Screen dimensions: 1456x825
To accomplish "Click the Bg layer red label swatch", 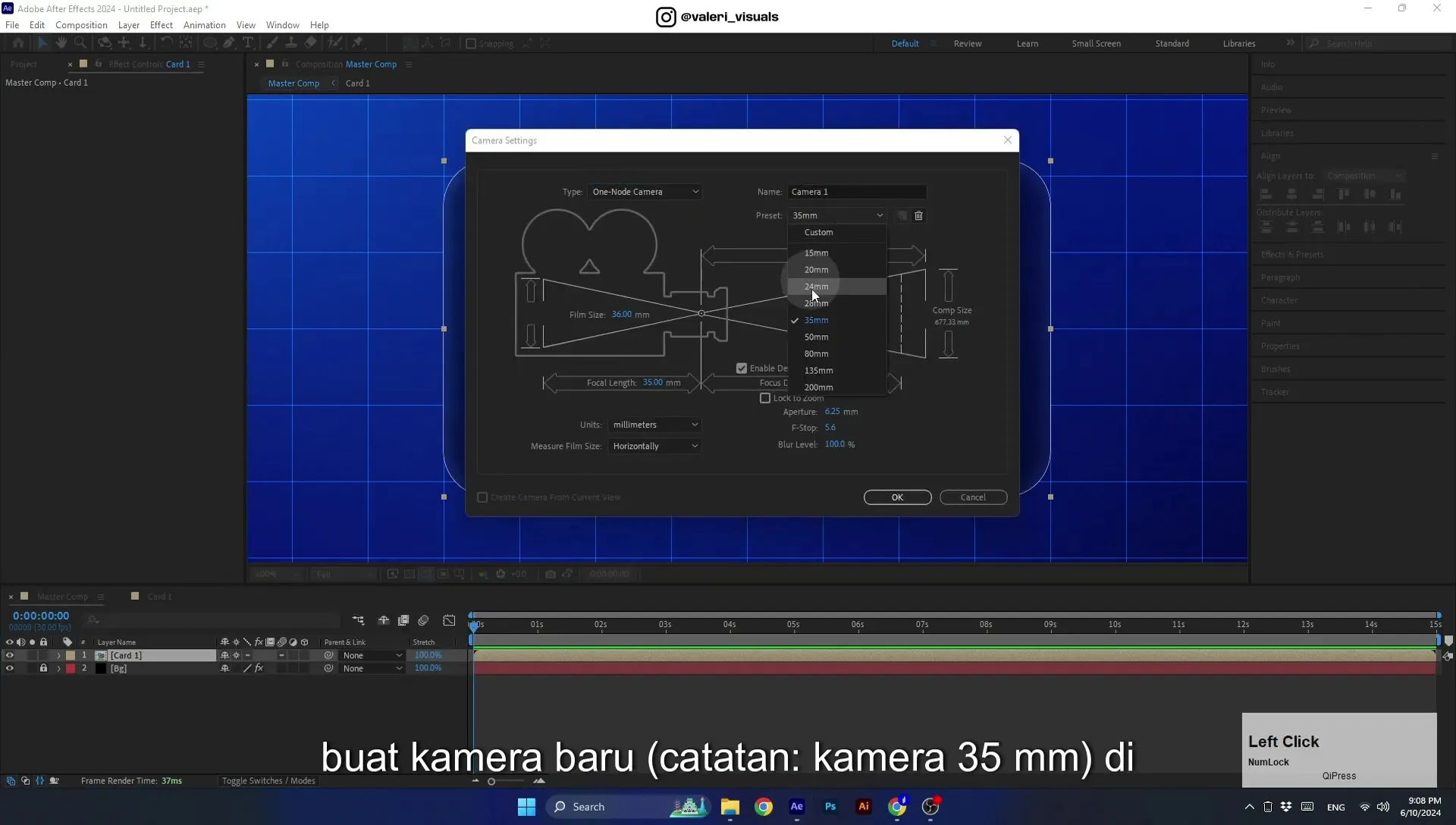I will (71, 668).
